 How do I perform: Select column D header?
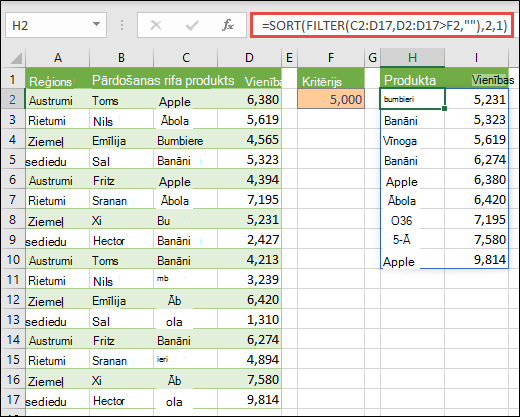tap(249, 58)
